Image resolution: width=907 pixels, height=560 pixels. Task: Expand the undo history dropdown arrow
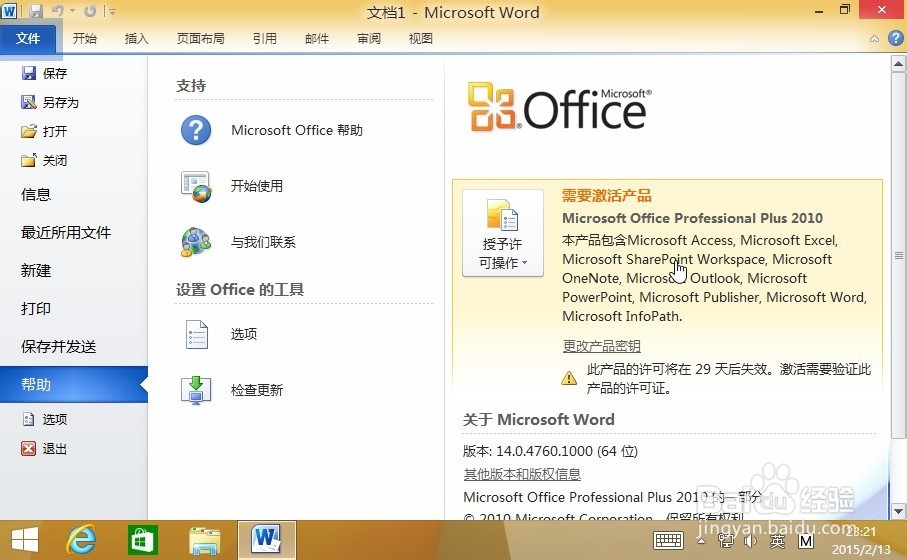tap(72, 11)
